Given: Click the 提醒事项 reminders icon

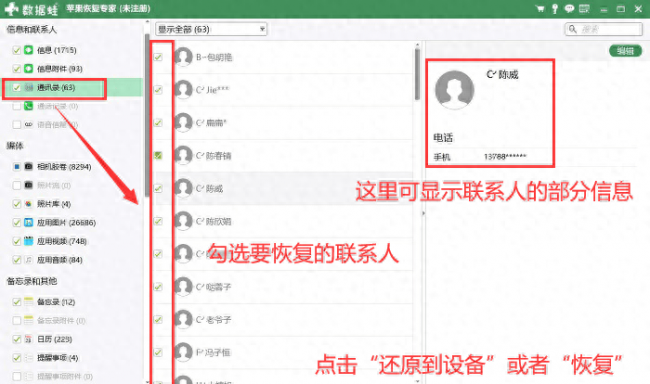Looking at the screenshot, I should (28, 357).
